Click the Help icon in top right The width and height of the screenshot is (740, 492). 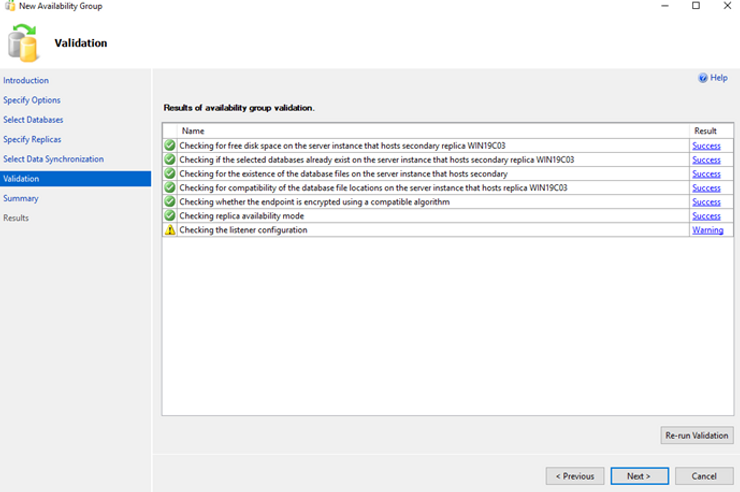[703, 78]
